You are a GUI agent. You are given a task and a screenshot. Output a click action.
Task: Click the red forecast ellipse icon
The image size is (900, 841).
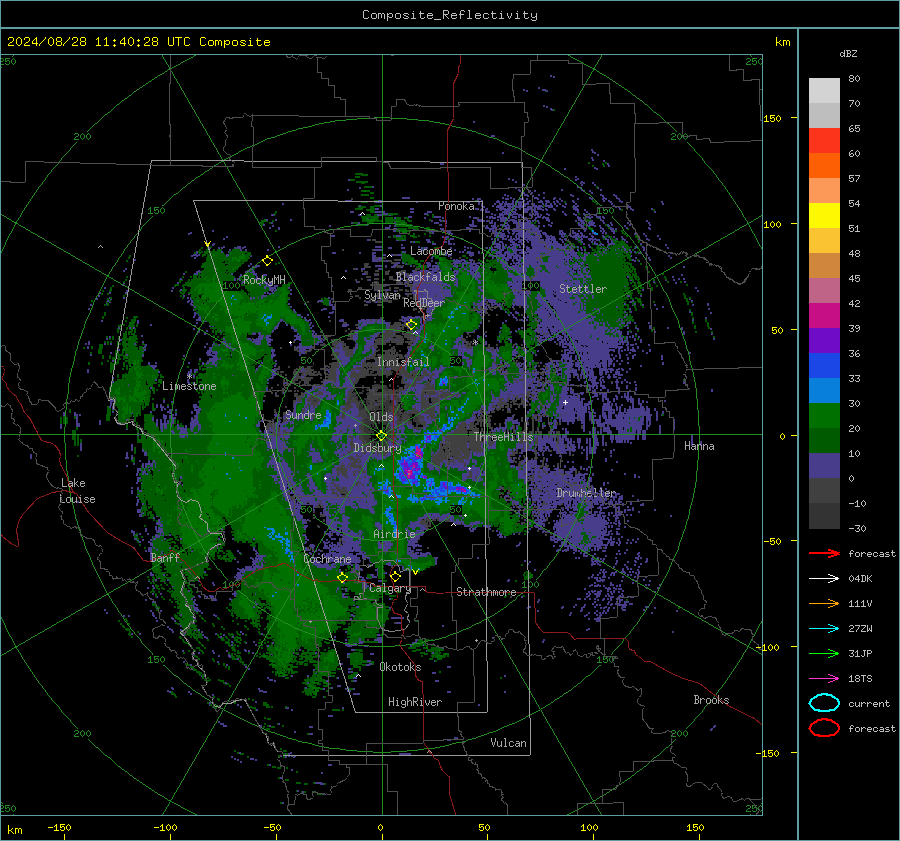pos(824,728)
